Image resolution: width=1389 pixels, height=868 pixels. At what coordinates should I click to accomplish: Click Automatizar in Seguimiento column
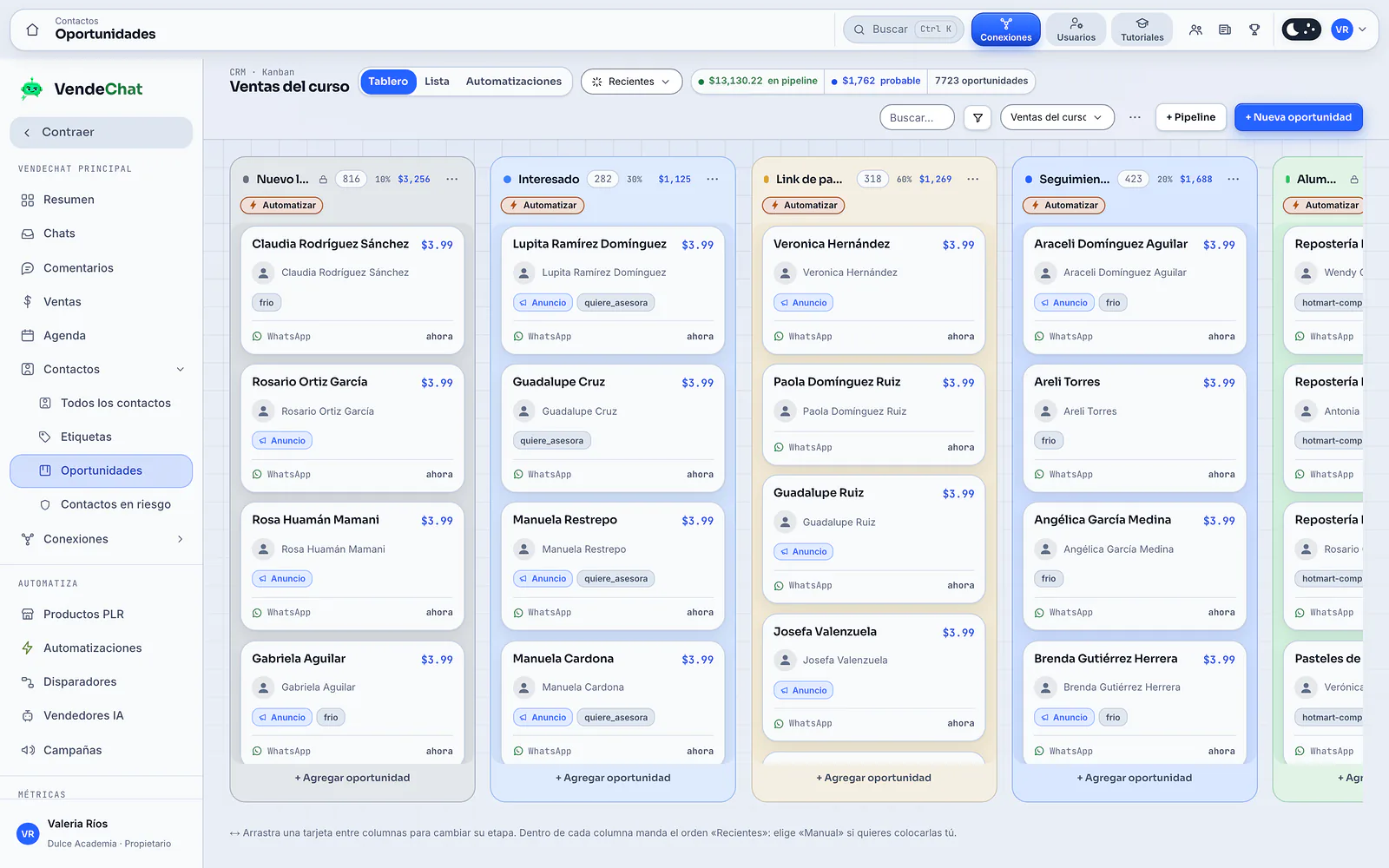tap(1063, 206)
